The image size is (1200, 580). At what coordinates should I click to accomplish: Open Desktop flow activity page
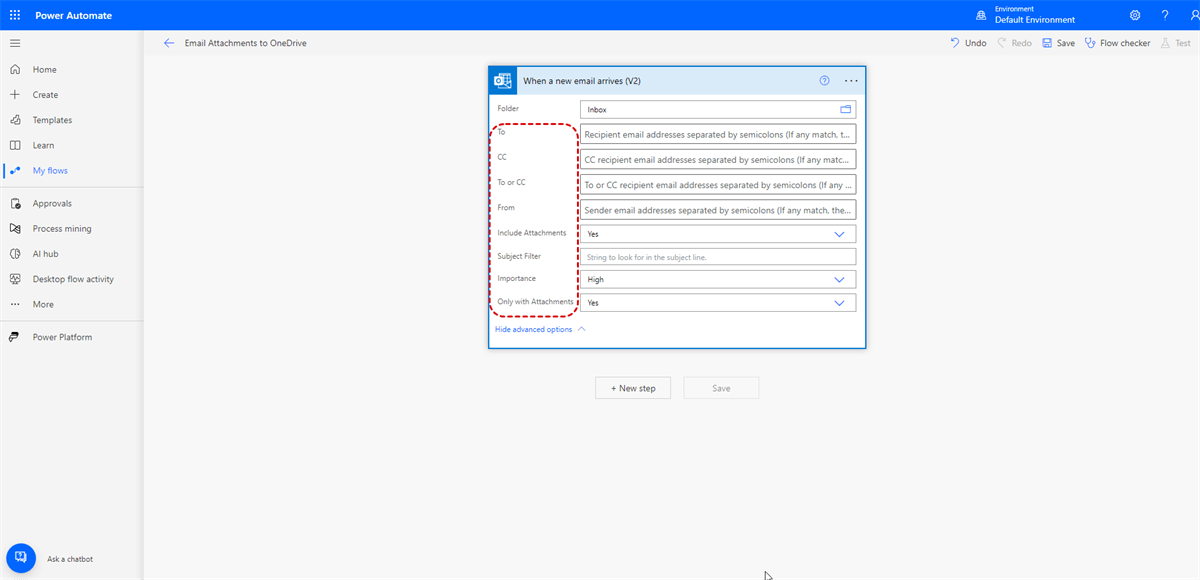coord(72,279)
